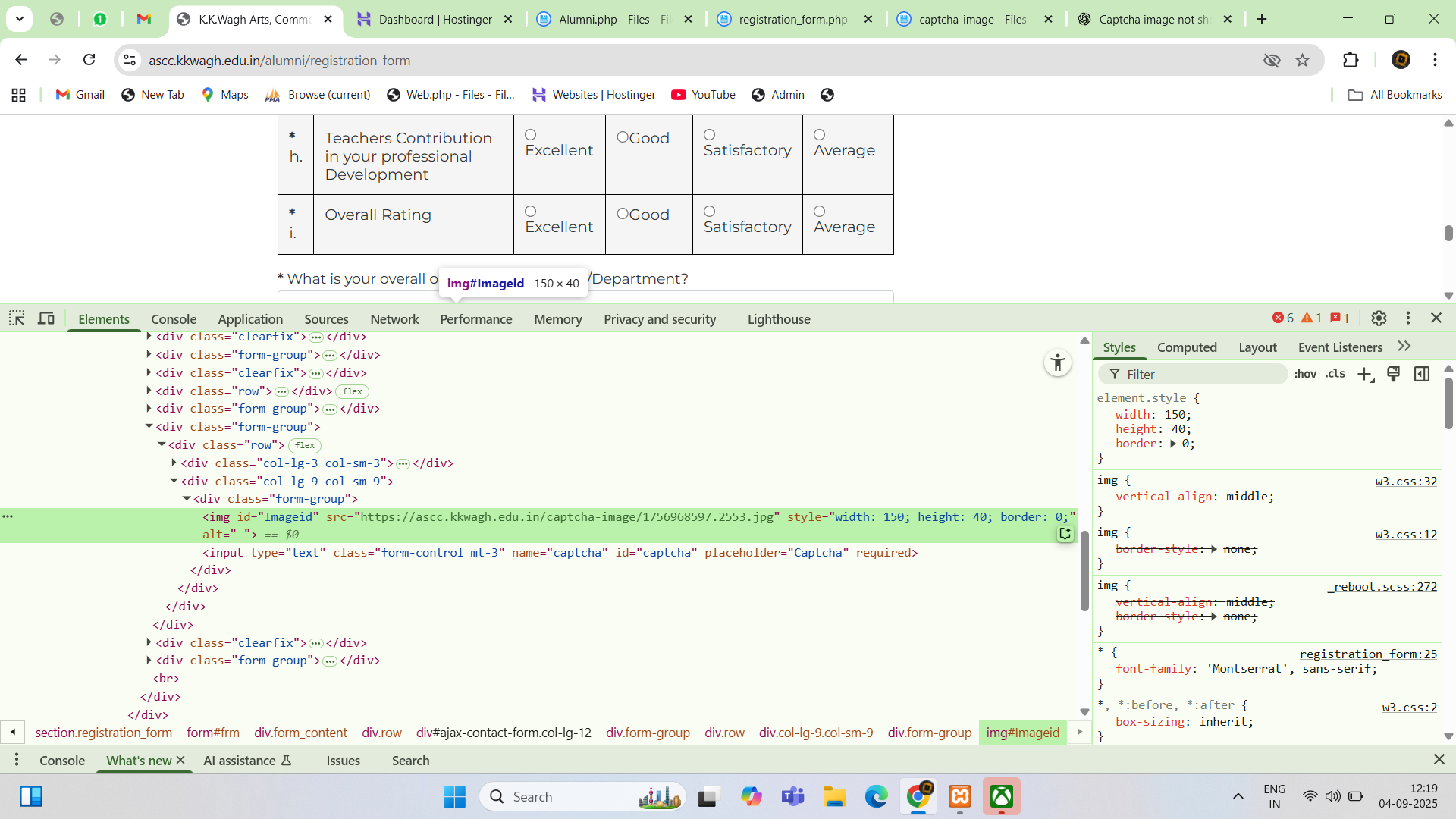Open the captcha-image src link

(566, 516)
